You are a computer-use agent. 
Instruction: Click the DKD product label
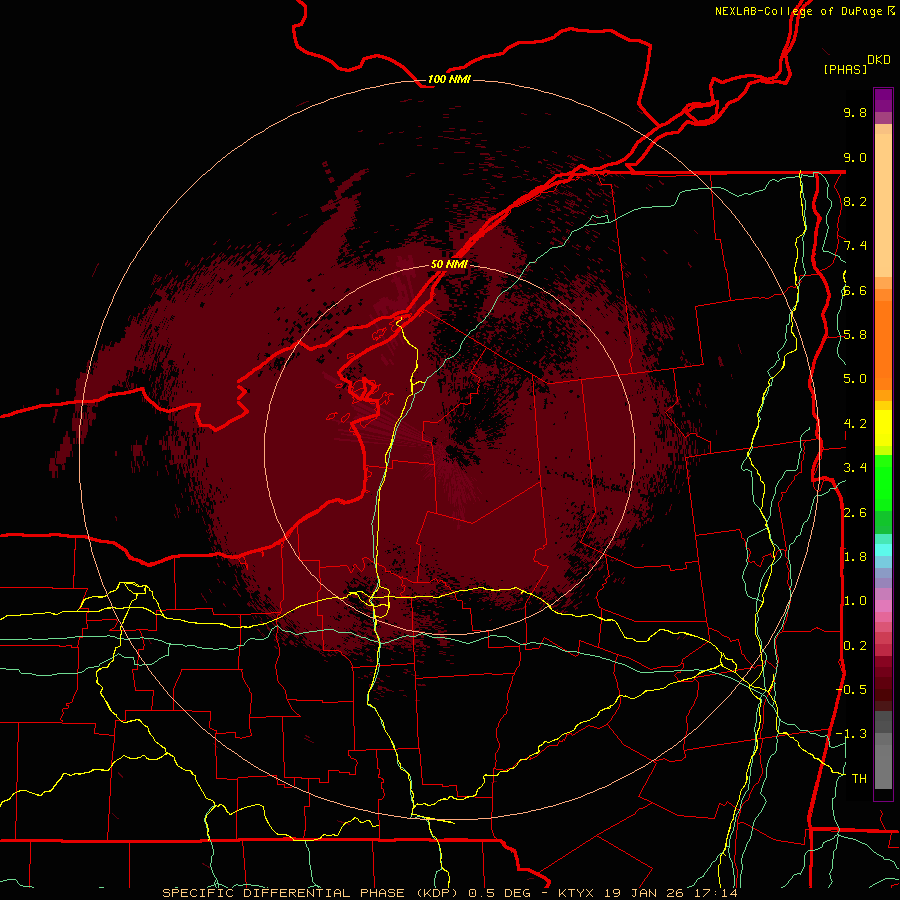click(878, 60)
